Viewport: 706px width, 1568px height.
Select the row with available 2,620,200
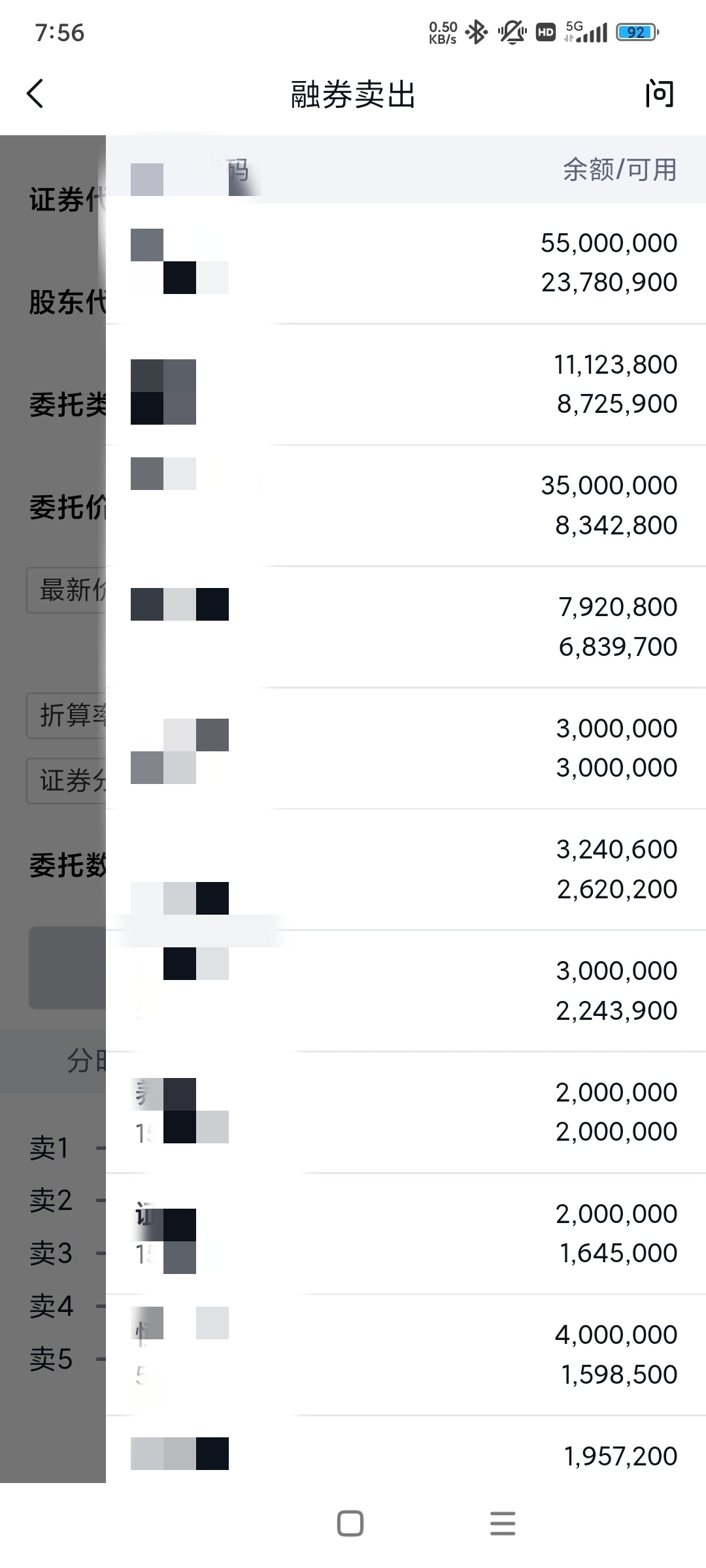click(406, 870)
